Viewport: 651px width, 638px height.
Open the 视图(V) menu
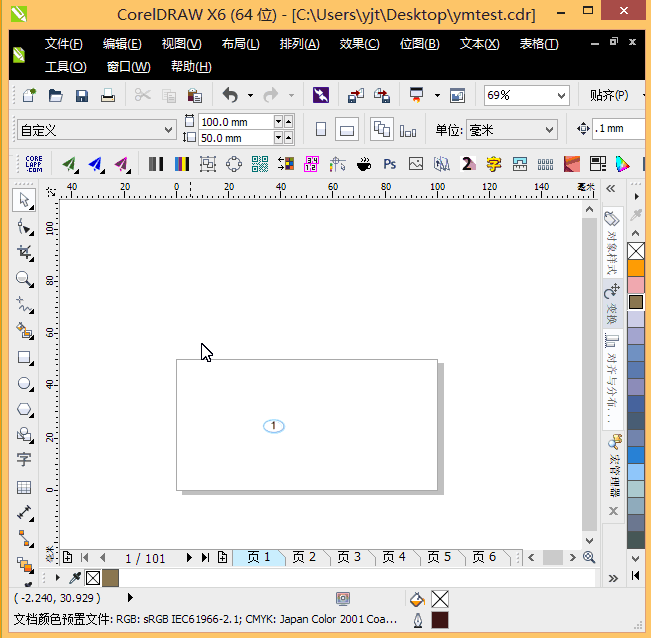pyautogui.click(x=181, y=44)
